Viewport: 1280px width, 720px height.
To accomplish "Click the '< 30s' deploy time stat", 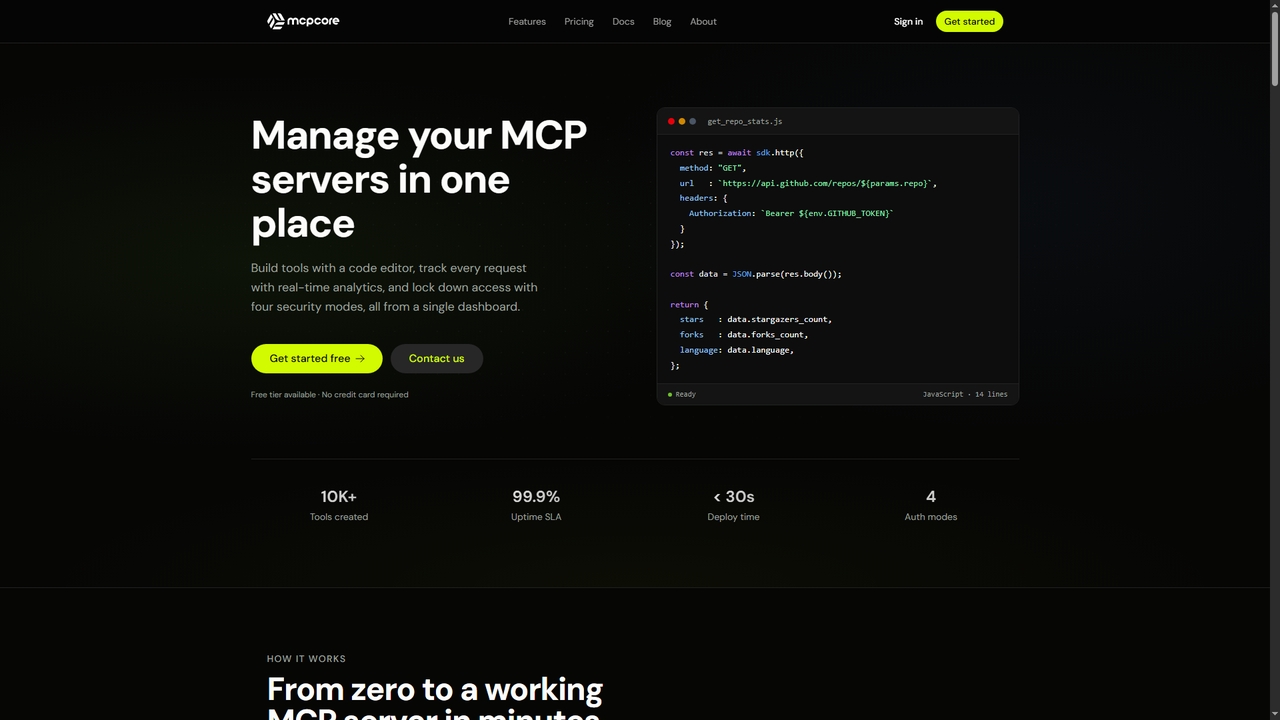I will point(733,496).
